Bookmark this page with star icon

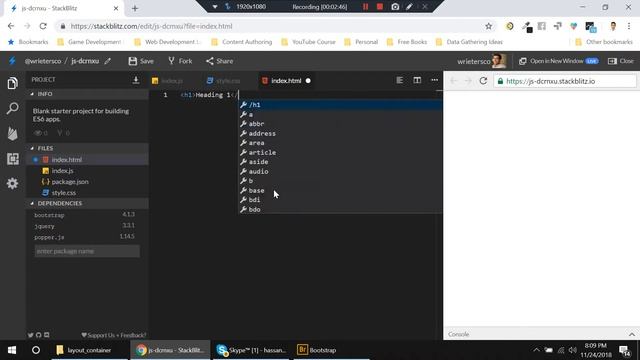[489, 26]
